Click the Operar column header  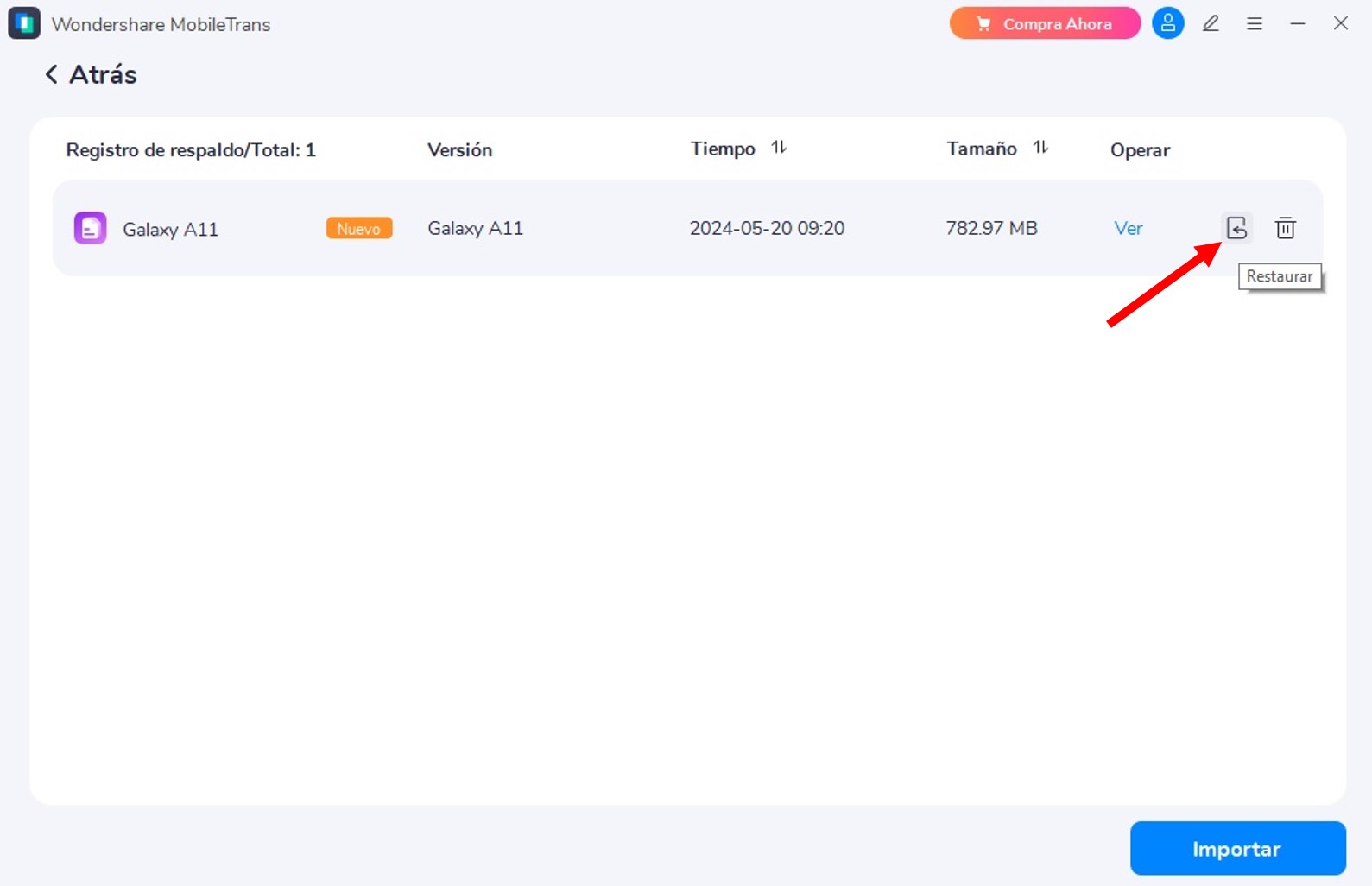tap(1140, 150)
